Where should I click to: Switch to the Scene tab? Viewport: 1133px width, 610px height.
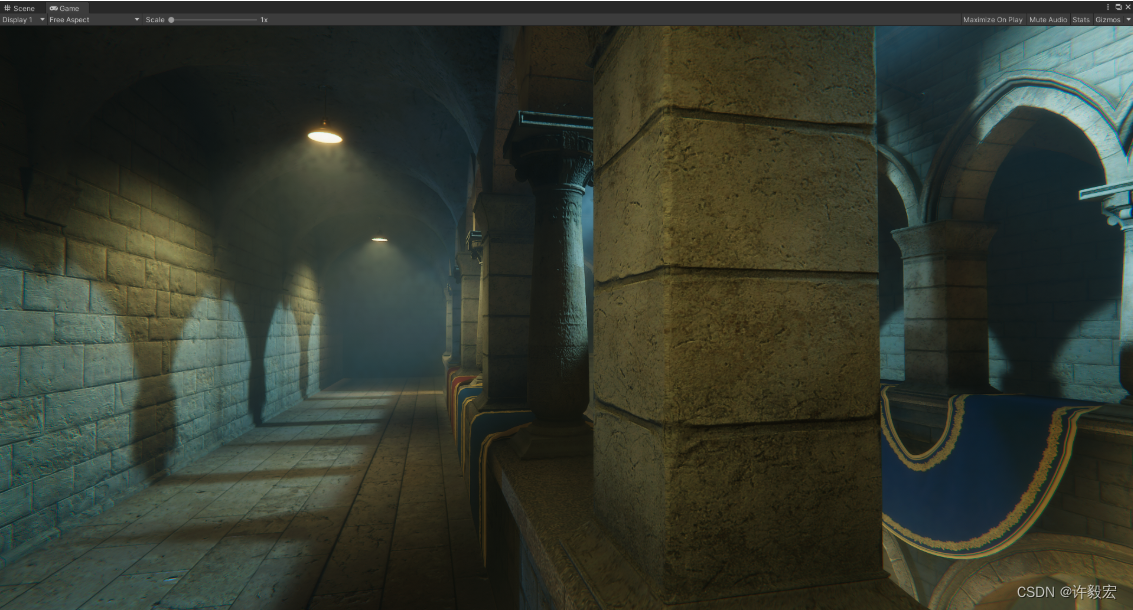pyautogui.click(x=22, y=8)
